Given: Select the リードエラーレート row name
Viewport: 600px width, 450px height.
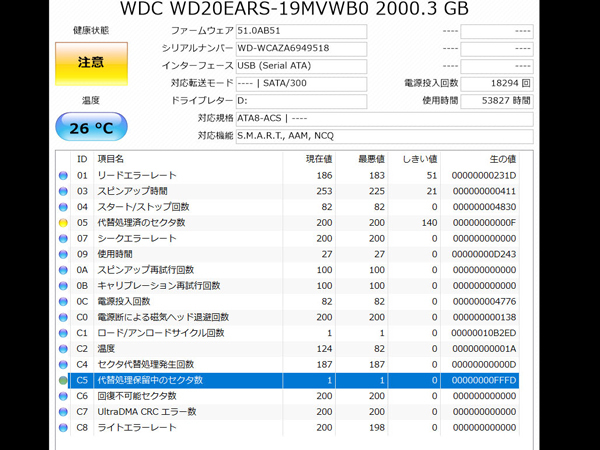Looking at the screenshot, I should tap(137, 176).
